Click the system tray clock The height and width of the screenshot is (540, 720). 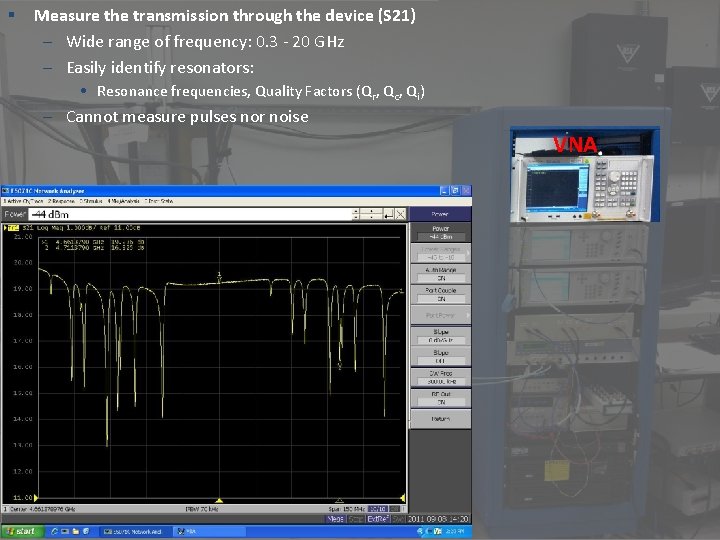(x=454, y=532)
